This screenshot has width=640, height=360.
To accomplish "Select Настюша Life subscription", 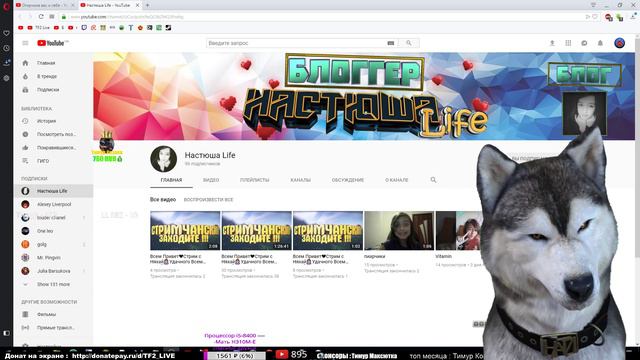I will 53,191.
